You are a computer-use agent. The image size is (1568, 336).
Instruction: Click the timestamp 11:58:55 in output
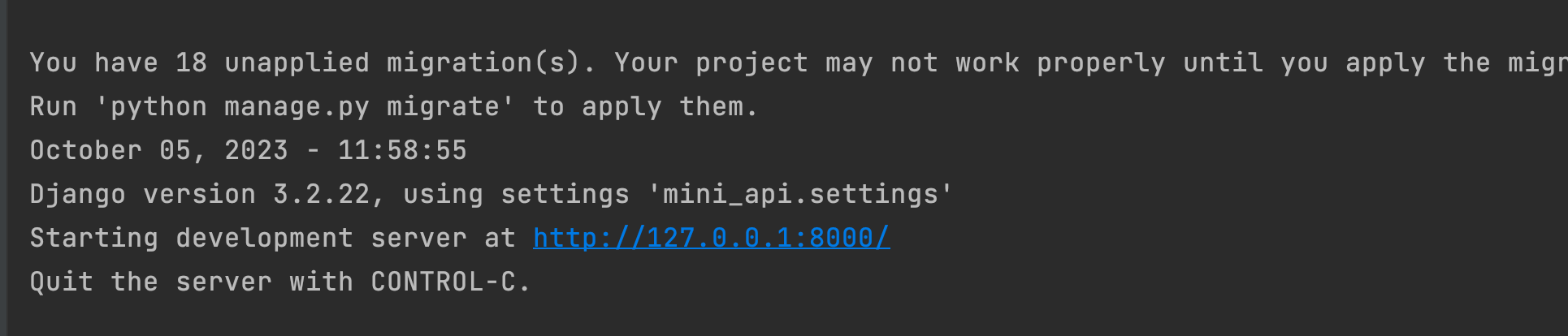click(x=402, y=150)
